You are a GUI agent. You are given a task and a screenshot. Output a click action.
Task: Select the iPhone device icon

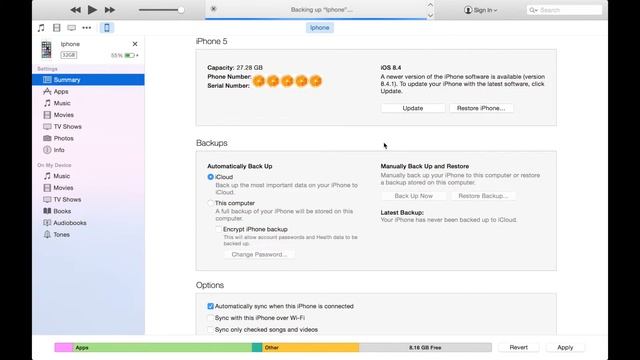click(x=107, y=28)
